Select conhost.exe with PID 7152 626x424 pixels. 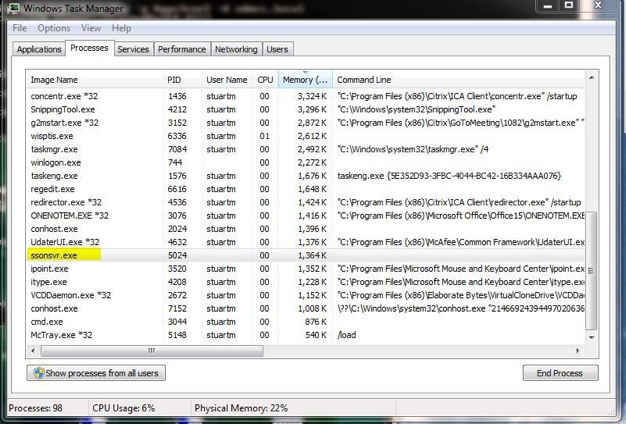pyautogui.click(x=305, y=308)
